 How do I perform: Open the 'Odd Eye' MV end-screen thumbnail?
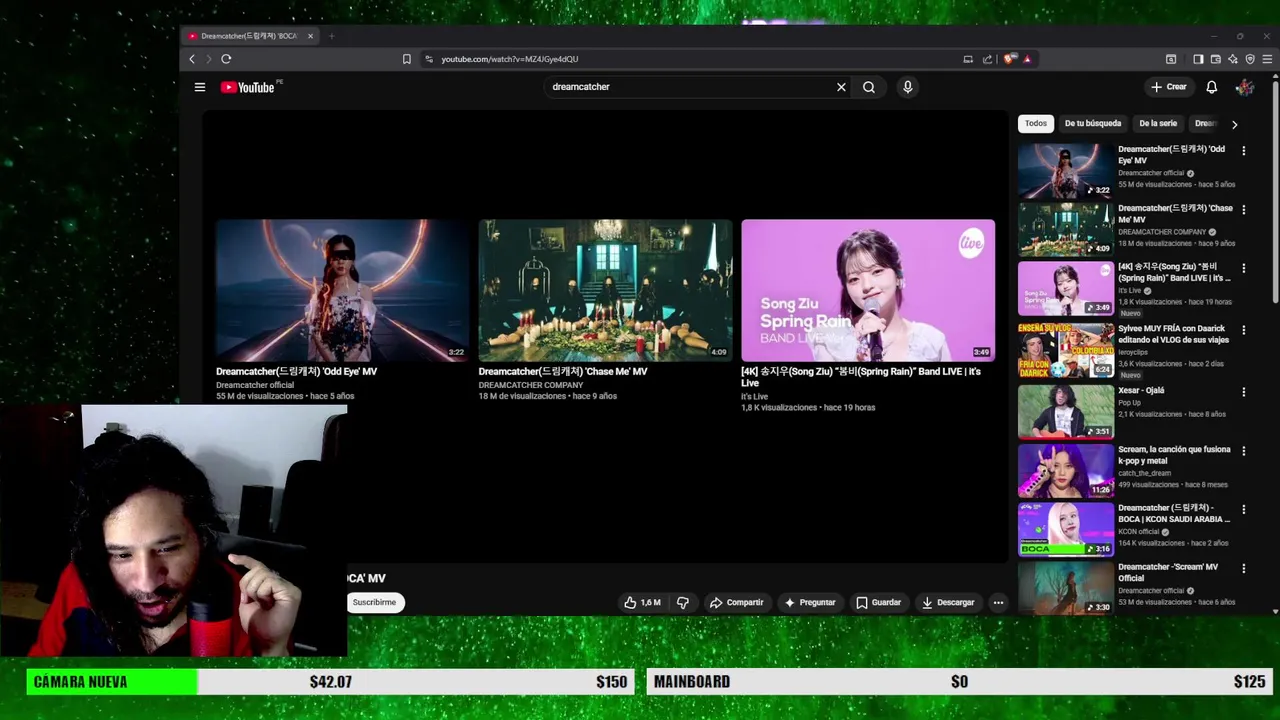click(342, 290)
